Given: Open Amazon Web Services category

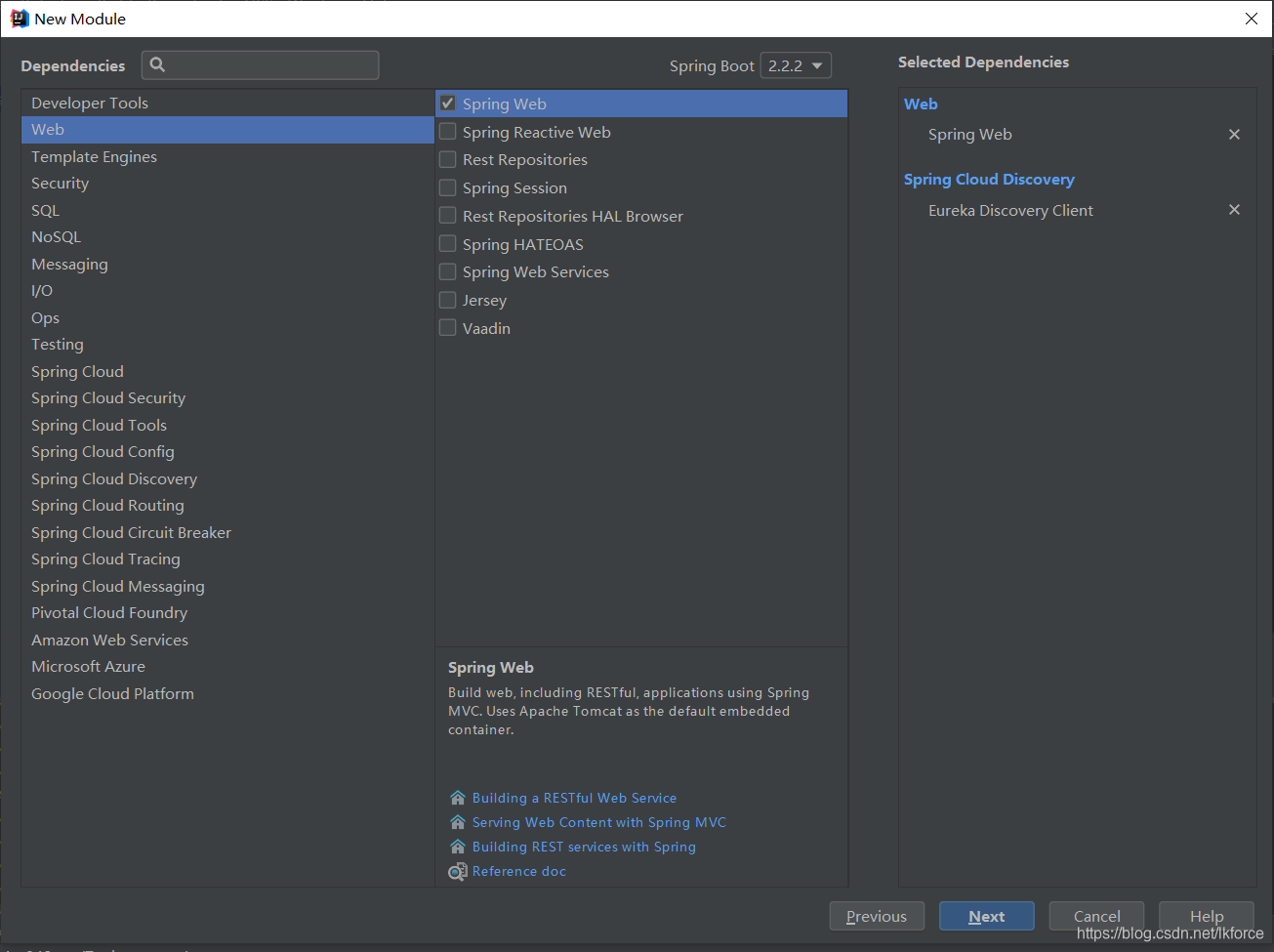Looking at the screenshot, I should point(227,640).
